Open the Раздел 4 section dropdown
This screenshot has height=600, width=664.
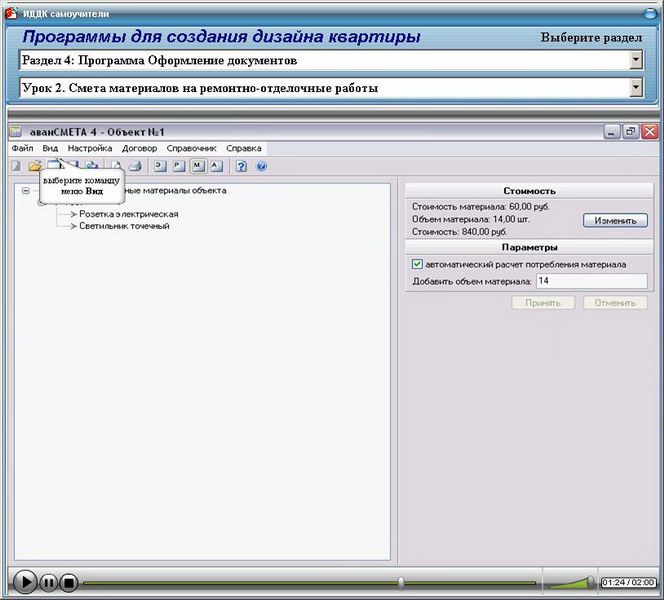pos(636,61)
